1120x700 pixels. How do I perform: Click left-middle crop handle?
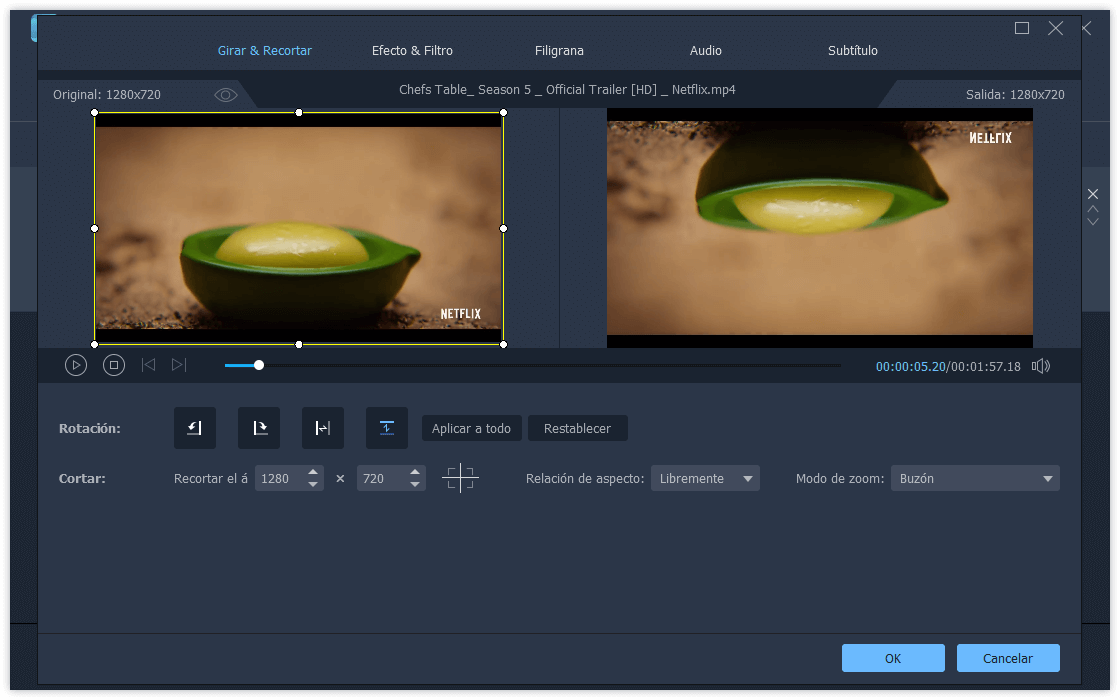click(x=95, y=229)
